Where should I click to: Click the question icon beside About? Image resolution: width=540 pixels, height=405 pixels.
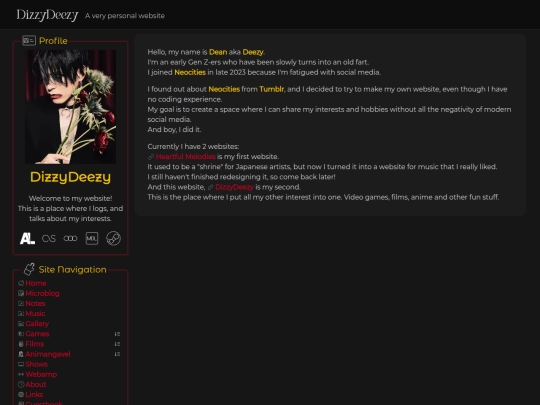21,384
